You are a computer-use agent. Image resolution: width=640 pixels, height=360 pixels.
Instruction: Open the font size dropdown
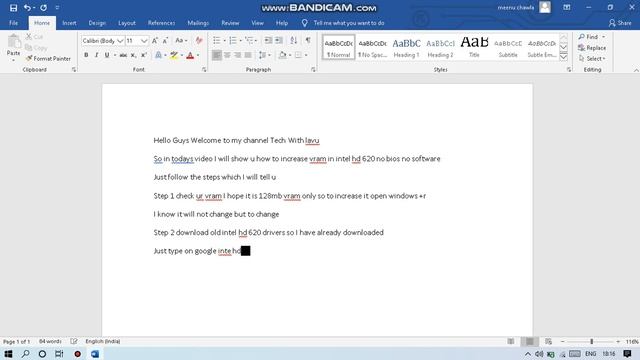point(144,41)
